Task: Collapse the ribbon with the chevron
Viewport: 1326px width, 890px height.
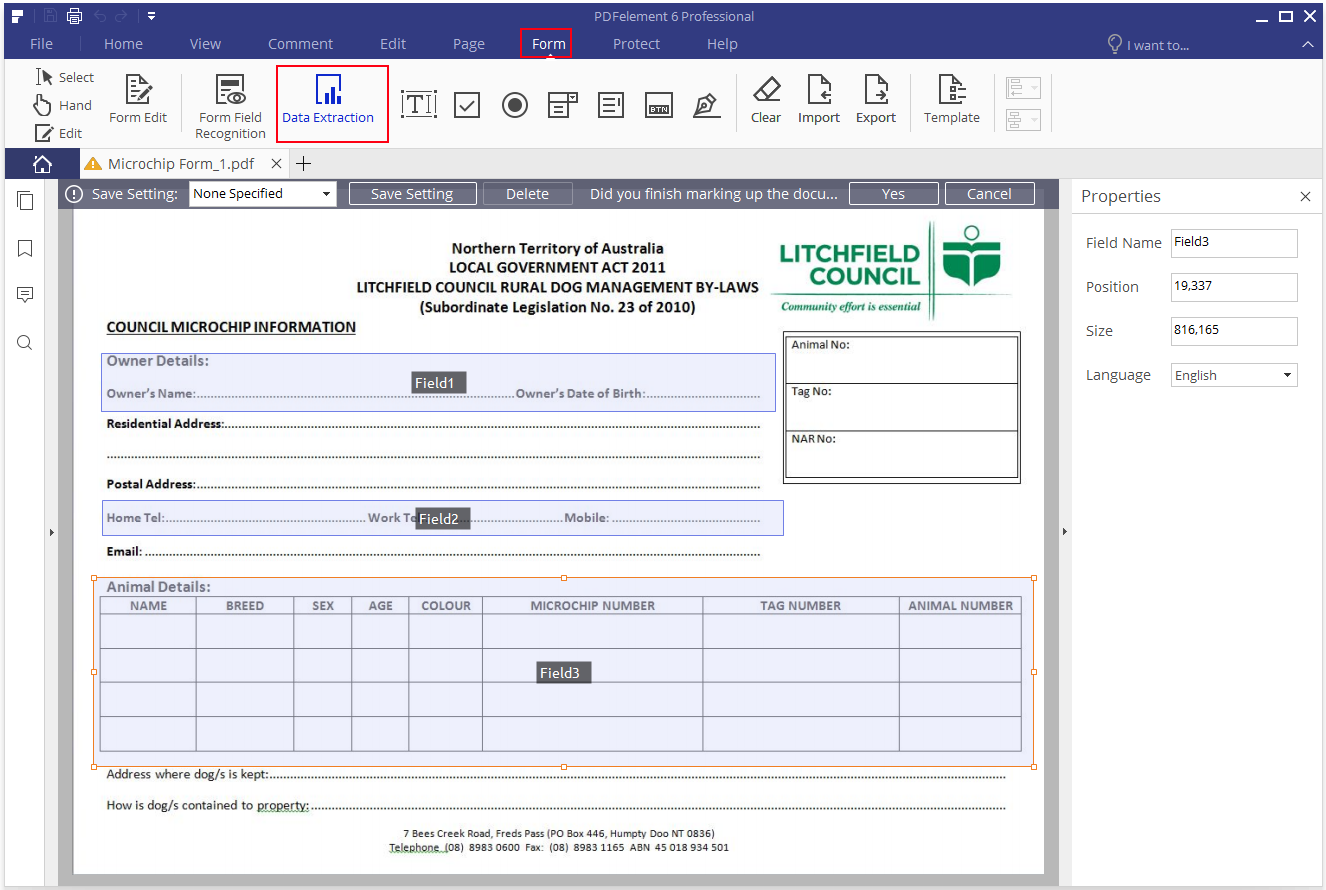Action: pyautogui.click(x=1308, y=44)
